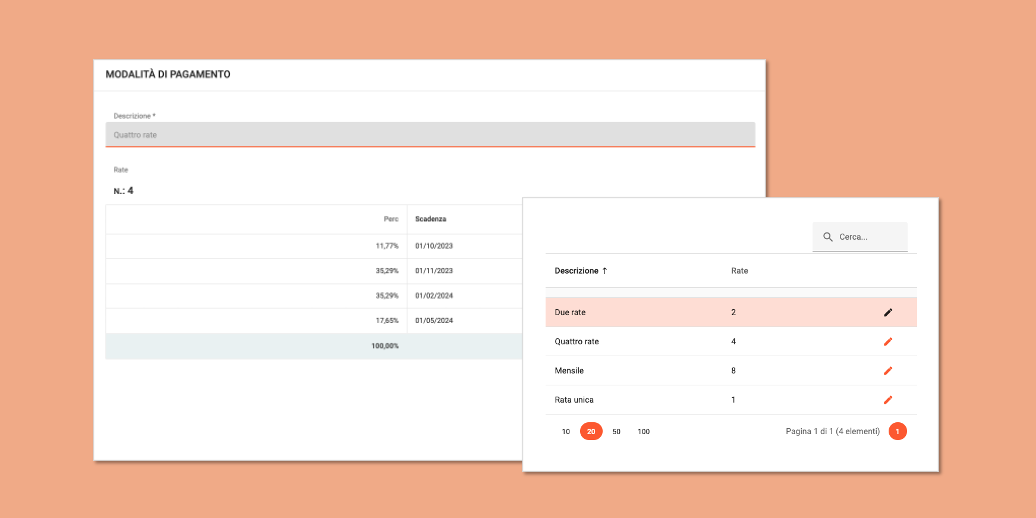Edit the Due rate payment entry
This screenshot has width=1036, height=518.
(x=887, y=312)
